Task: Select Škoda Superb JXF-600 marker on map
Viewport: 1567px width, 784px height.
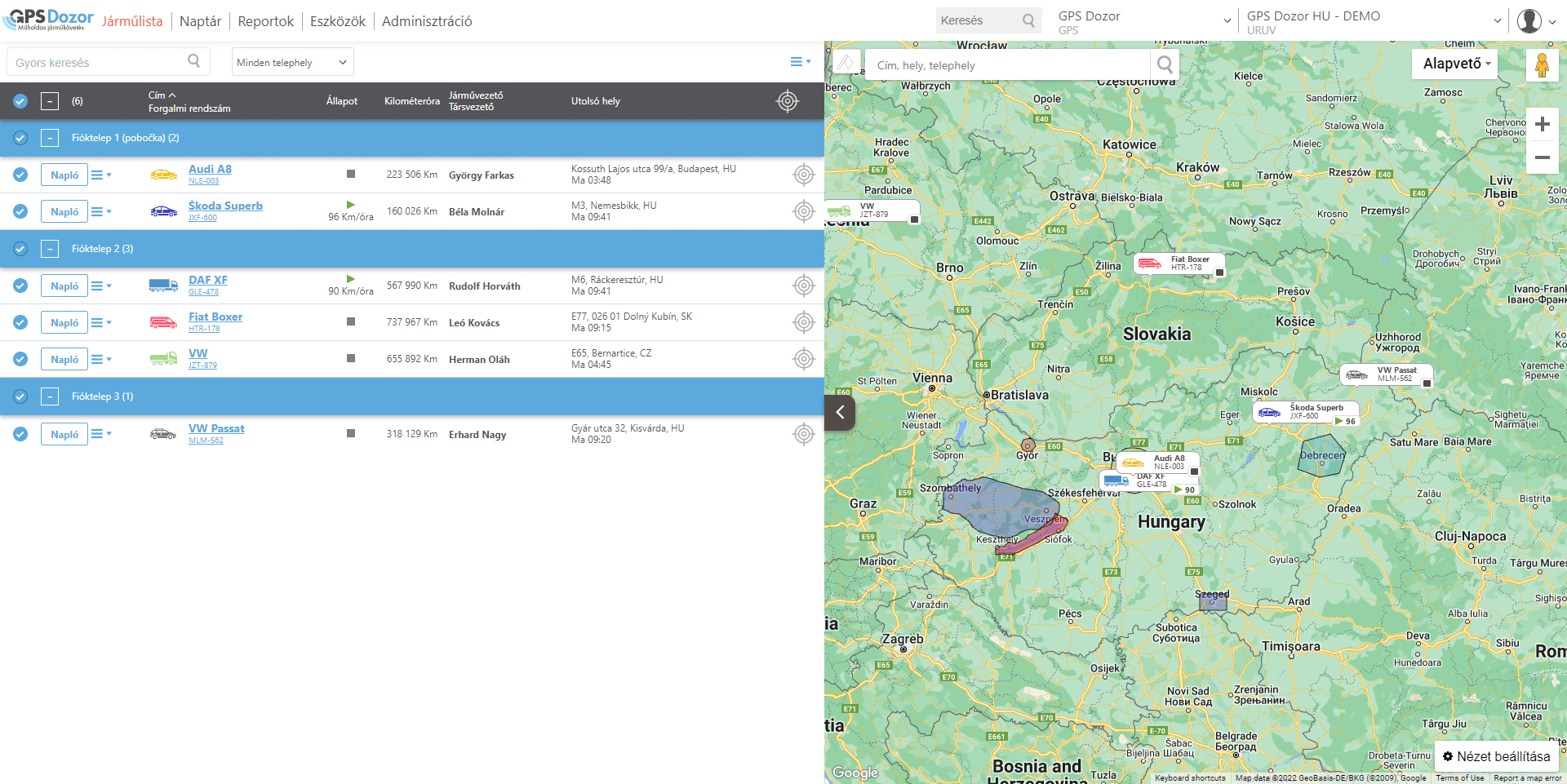Action: [x=1305, y=412]
